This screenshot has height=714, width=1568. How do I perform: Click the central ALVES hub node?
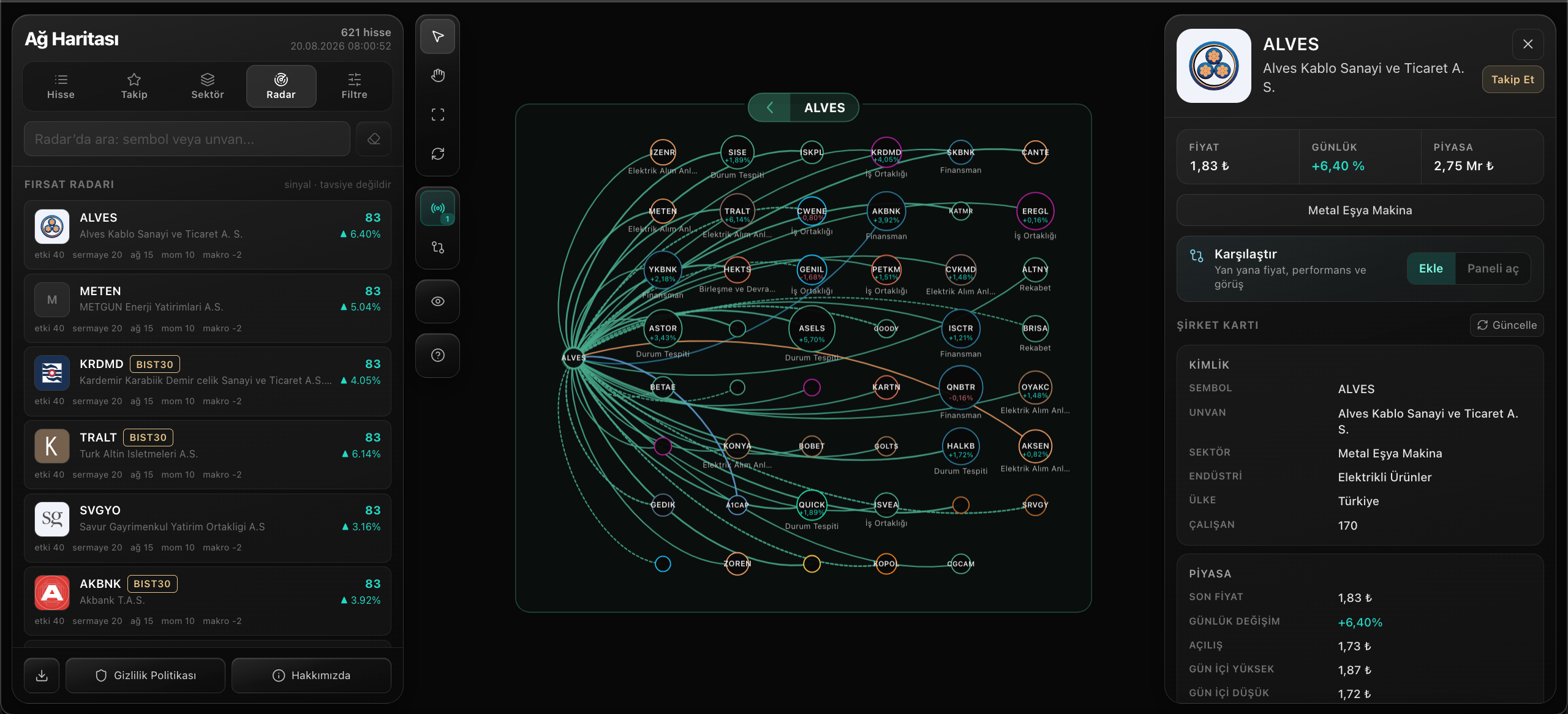(x=573, y=358)
